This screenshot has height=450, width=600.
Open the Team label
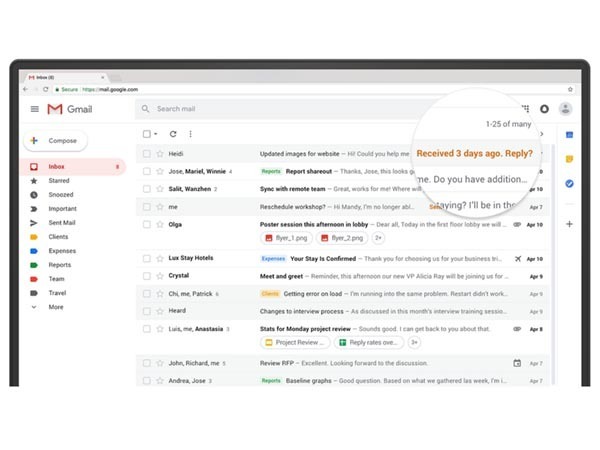tap(56, 279)
